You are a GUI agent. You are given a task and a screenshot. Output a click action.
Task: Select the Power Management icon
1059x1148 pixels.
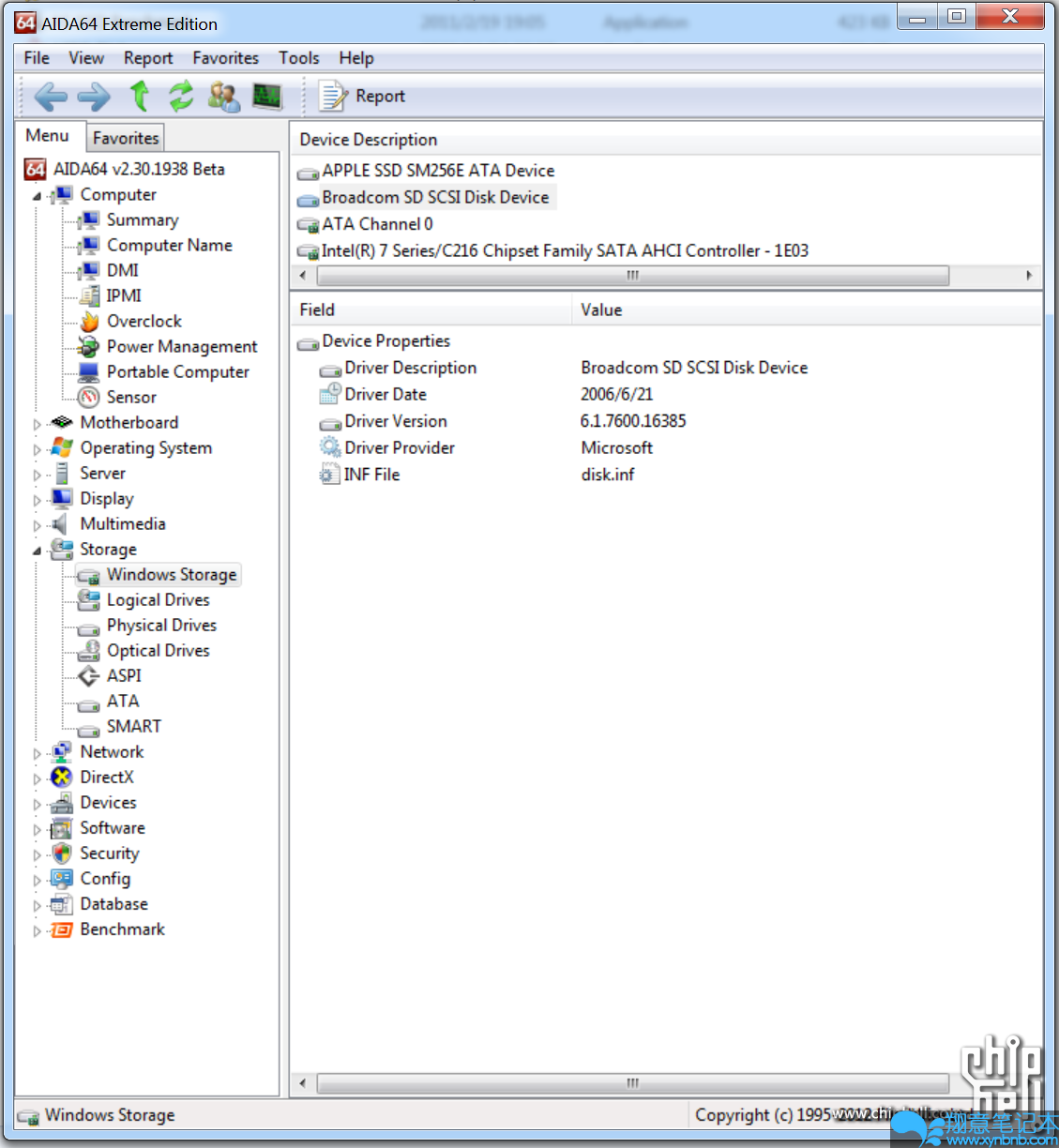(x=89, y=347)
